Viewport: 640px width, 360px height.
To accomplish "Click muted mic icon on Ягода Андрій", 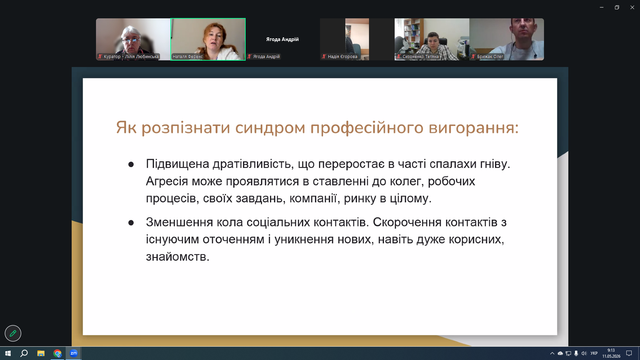I will coord(249,56).
